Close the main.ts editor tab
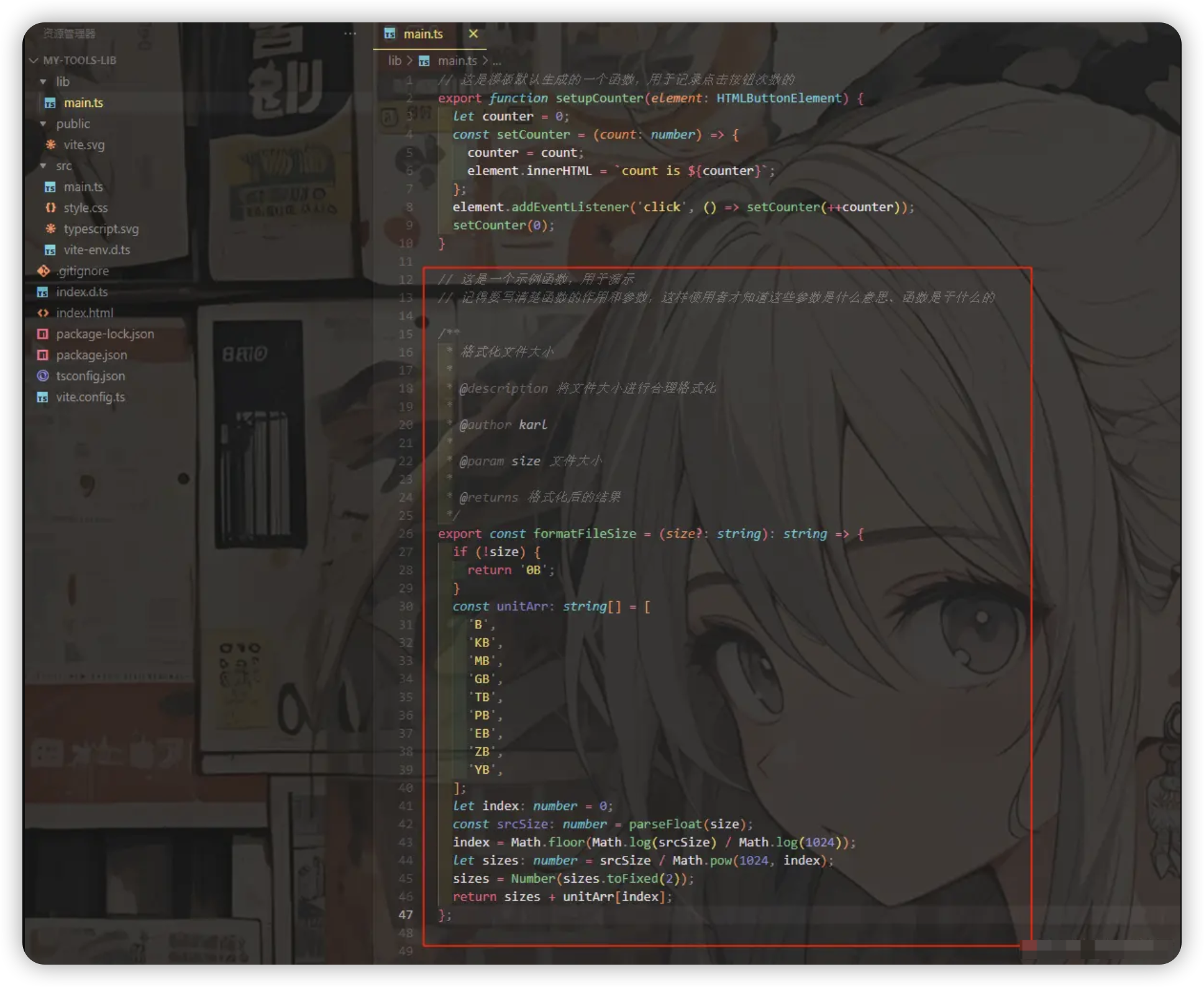Viewport: 1204px width, 987px height. click(473, 34)
